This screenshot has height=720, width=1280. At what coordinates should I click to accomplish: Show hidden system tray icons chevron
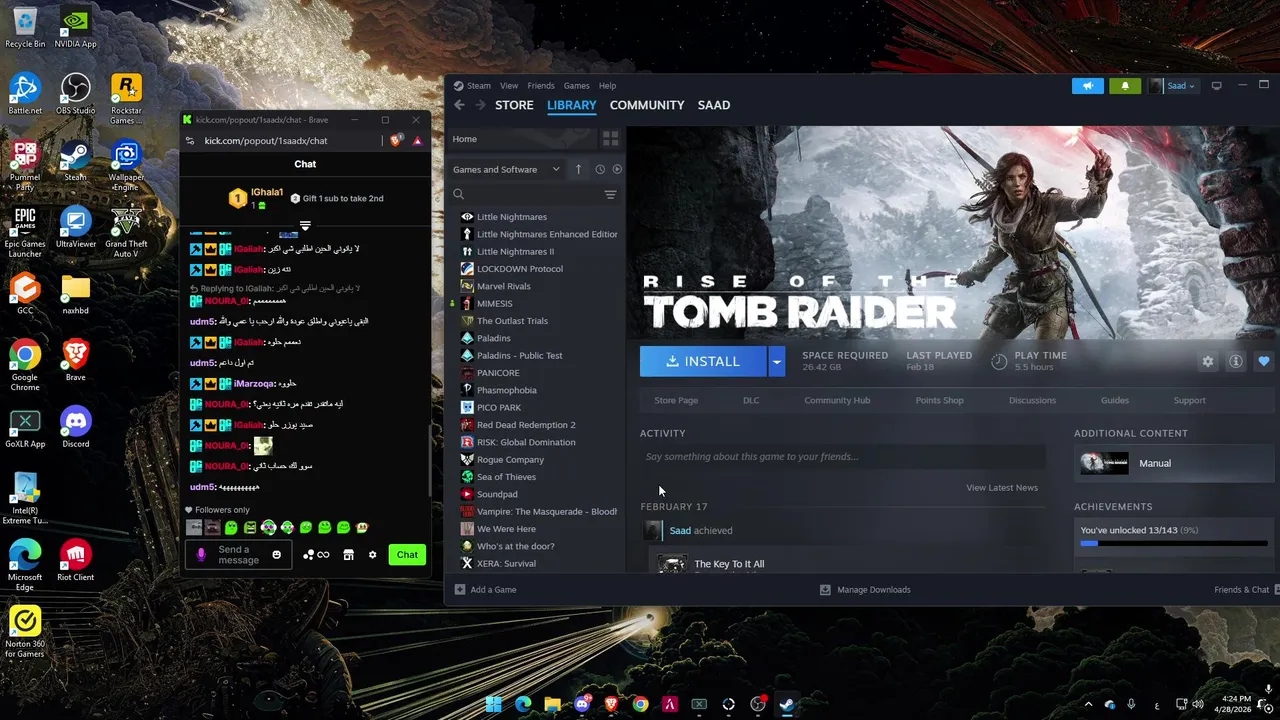(1088, 704)
